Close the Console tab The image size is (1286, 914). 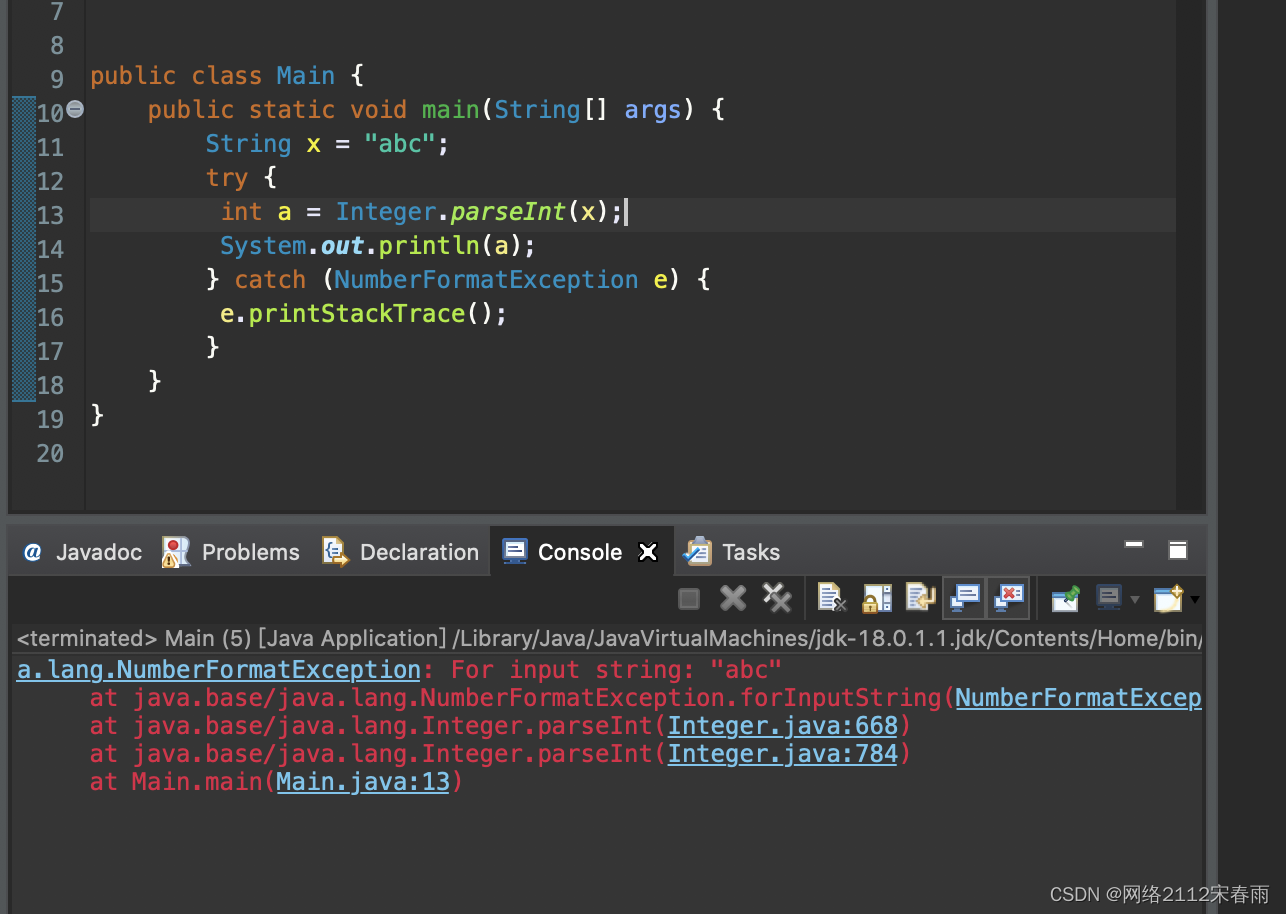point(648,552)
